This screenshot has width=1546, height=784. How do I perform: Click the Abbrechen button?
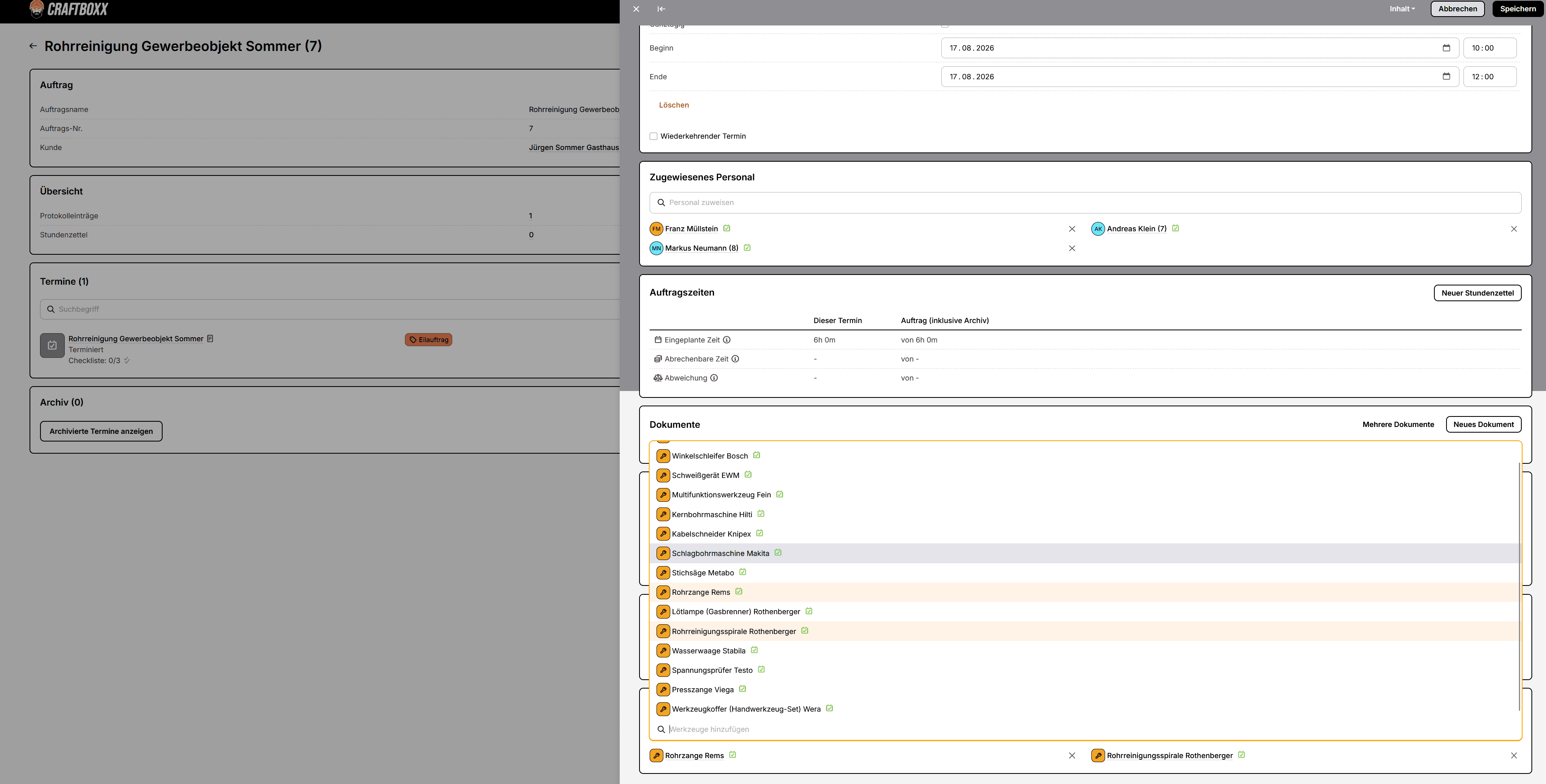1457,9
